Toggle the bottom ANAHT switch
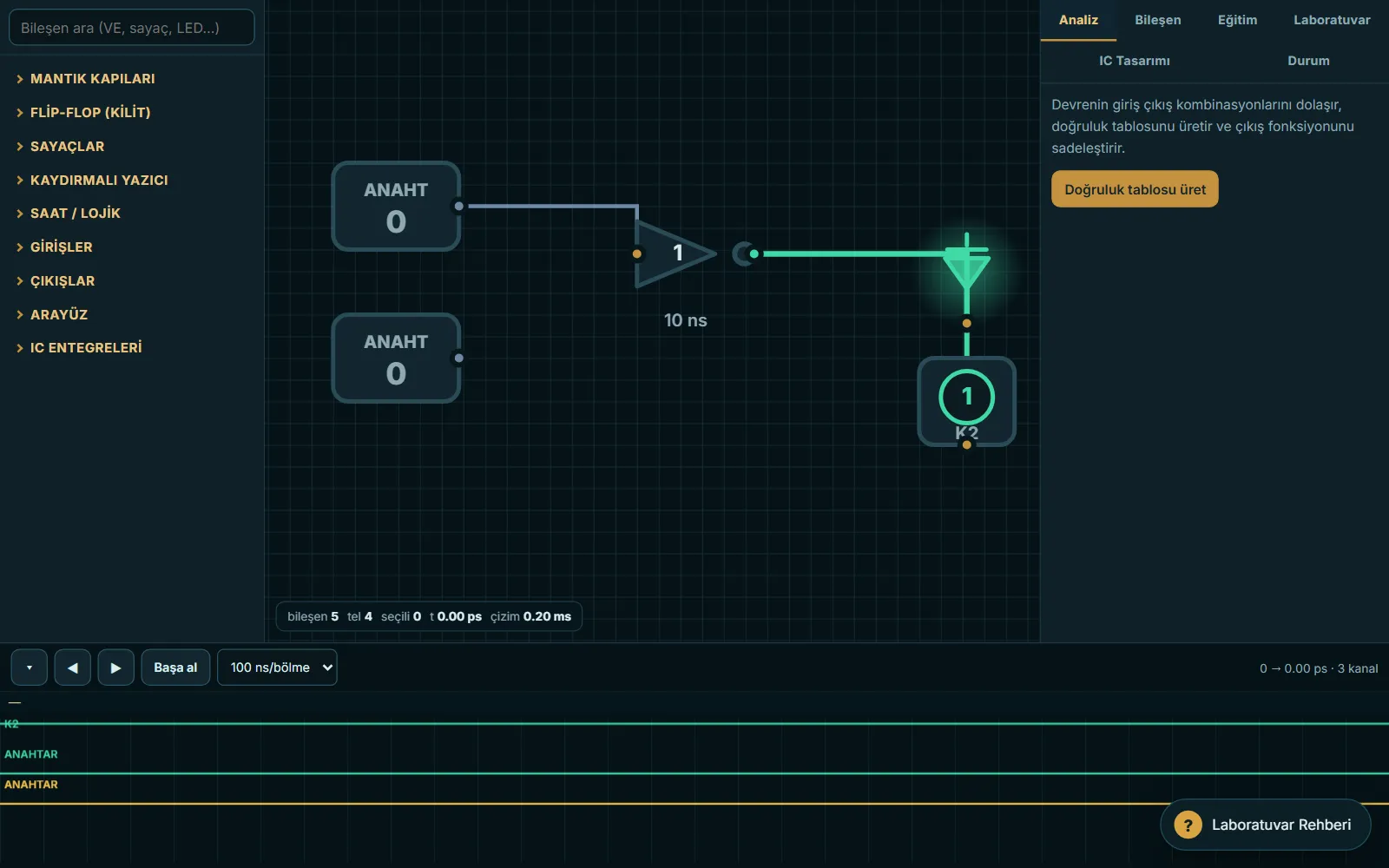 [x=396, y=358]
